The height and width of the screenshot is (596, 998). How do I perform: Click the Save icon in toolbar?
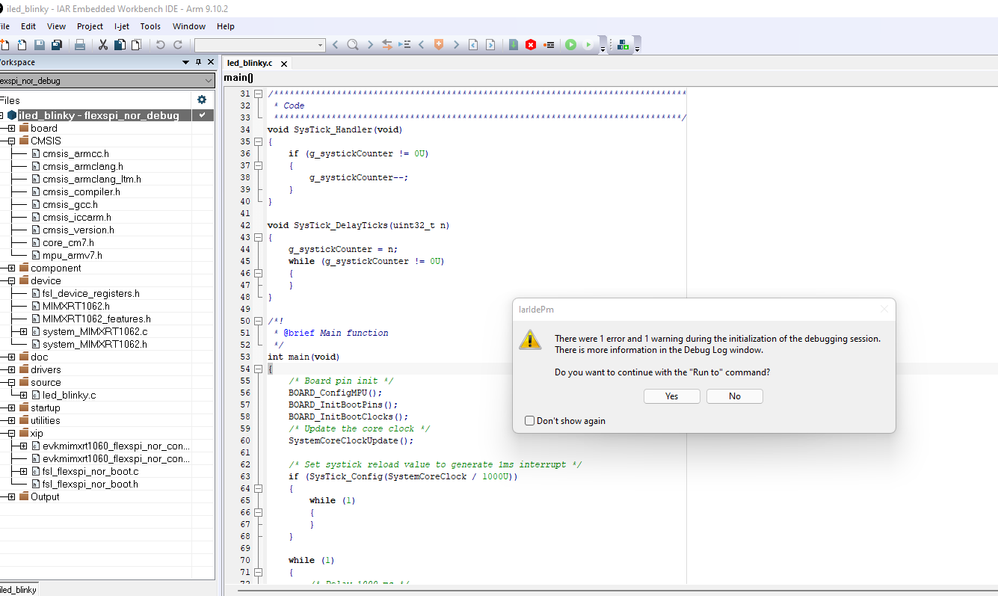pos(39,45)
